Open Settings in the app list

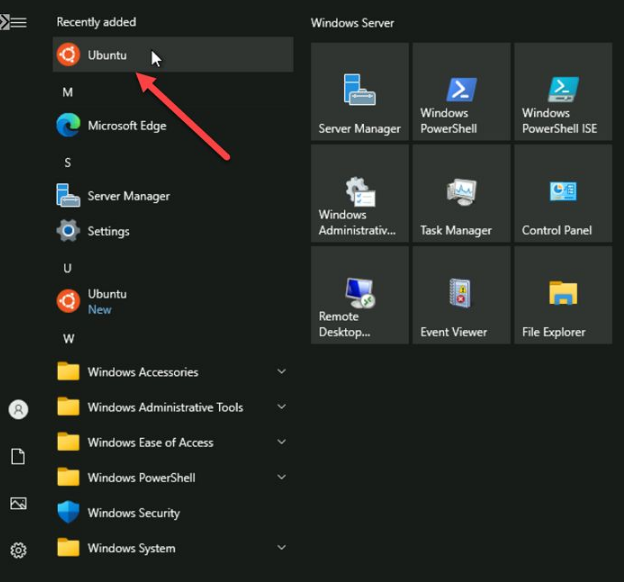coord(173,231)
